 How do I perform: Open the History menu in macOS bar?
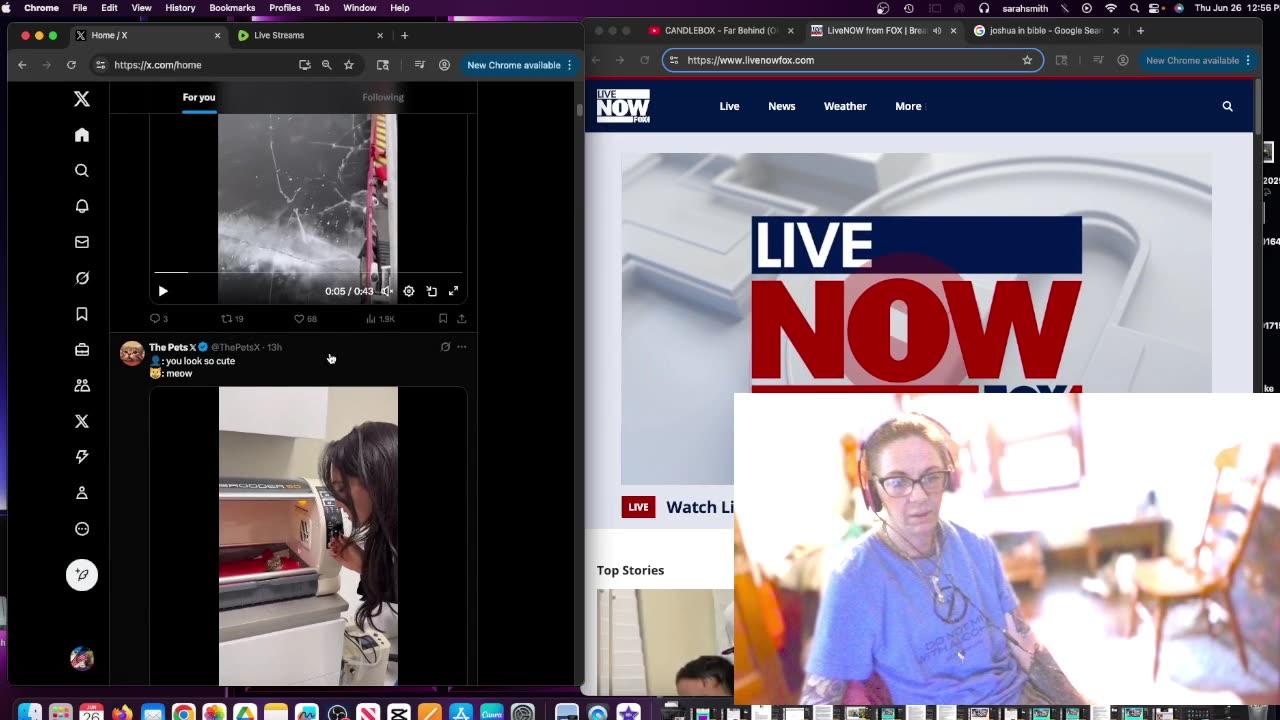click(180, 8)
